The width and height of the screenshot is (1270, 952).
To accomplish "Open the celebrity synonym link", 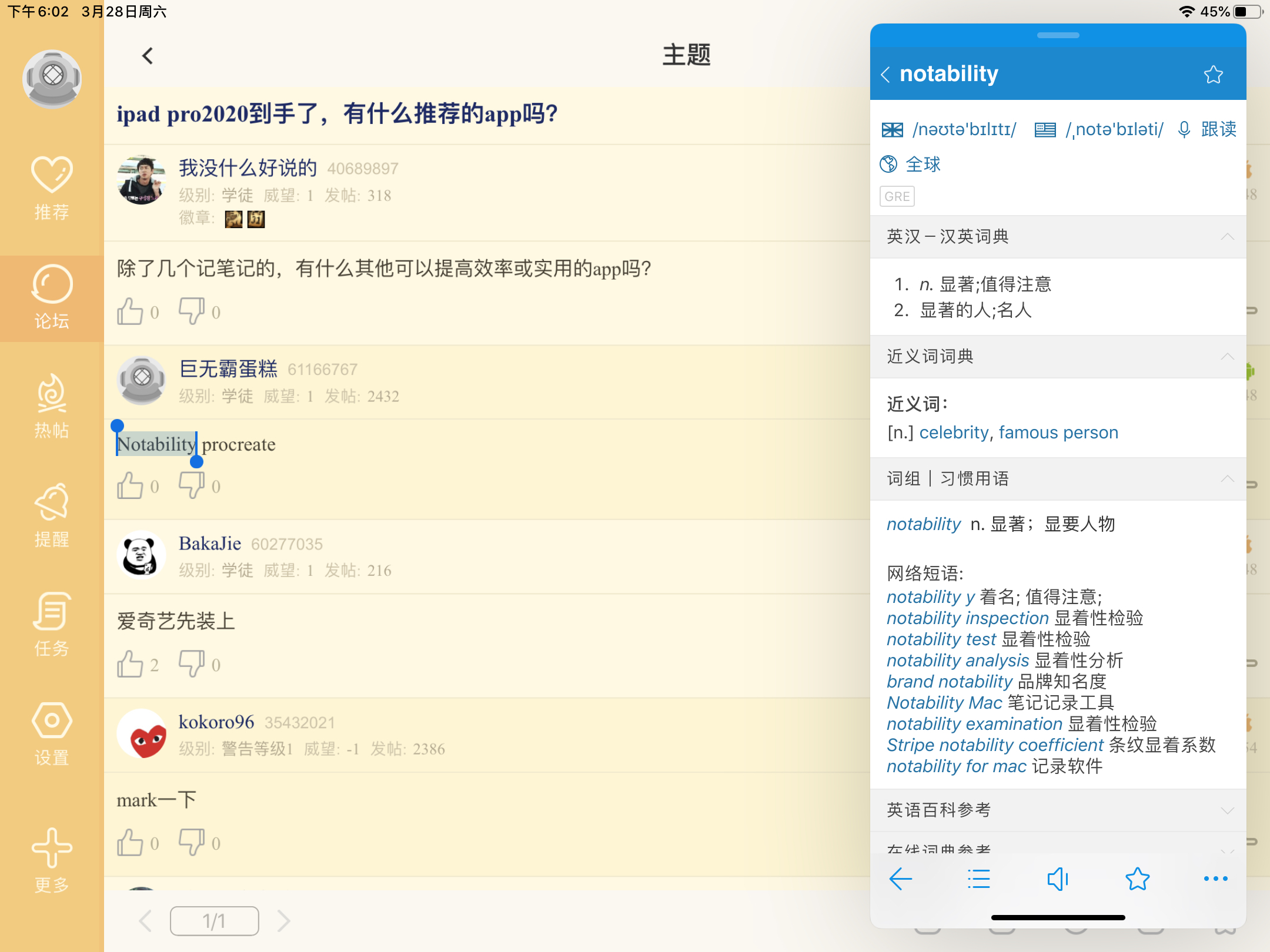I will (x=953, y=432).
